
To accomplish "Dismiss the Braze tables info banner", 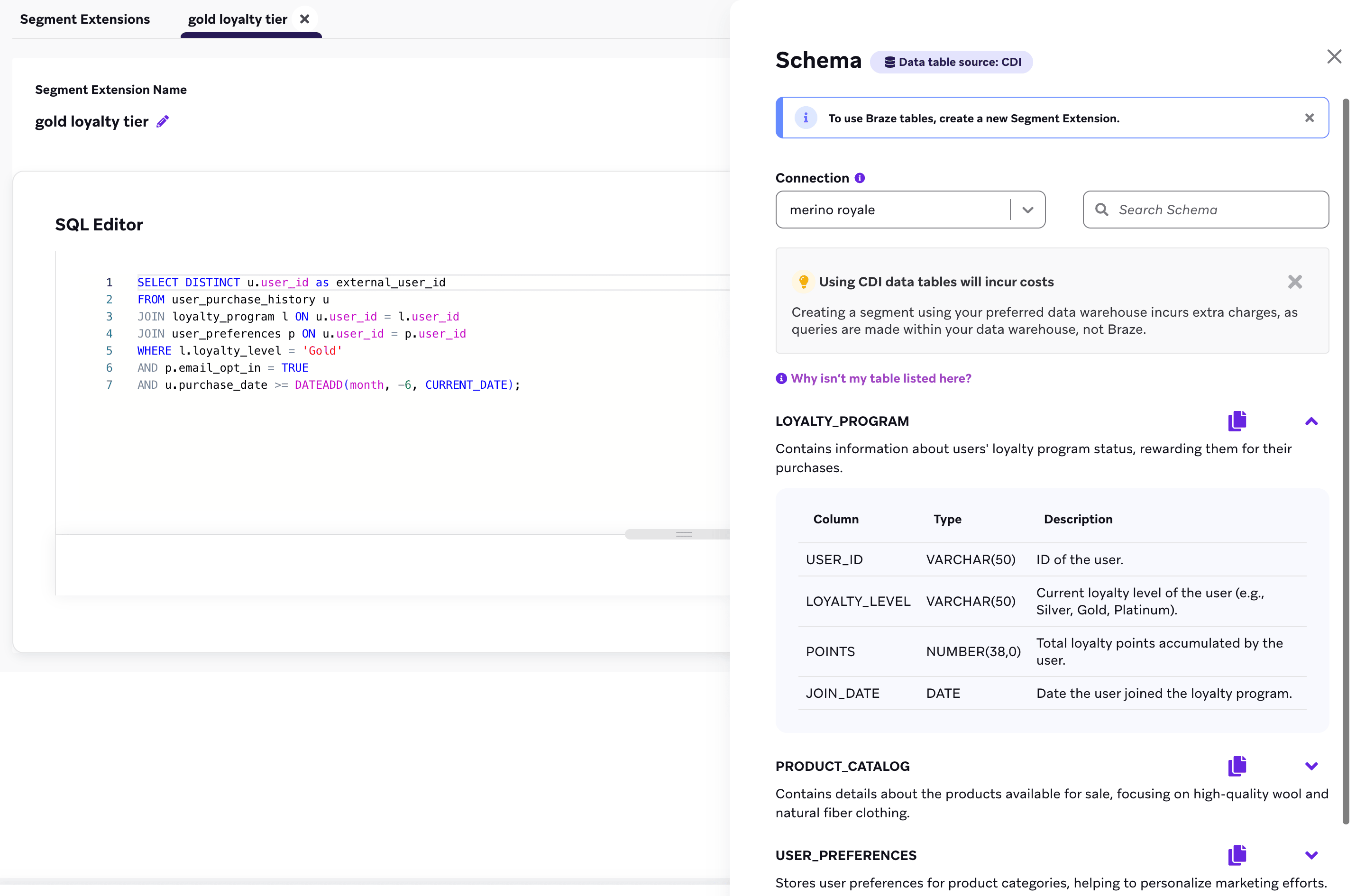I will tap(1309, 118).
